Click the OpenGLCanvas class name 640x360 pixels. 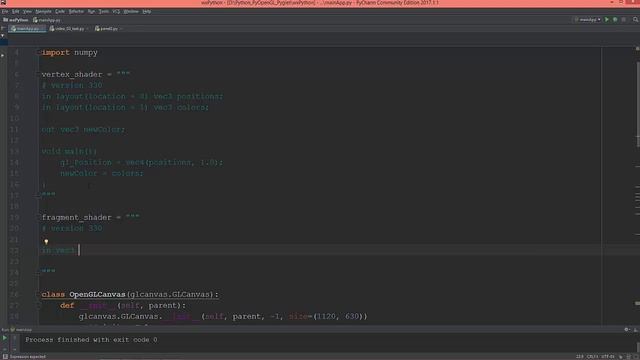98,294
